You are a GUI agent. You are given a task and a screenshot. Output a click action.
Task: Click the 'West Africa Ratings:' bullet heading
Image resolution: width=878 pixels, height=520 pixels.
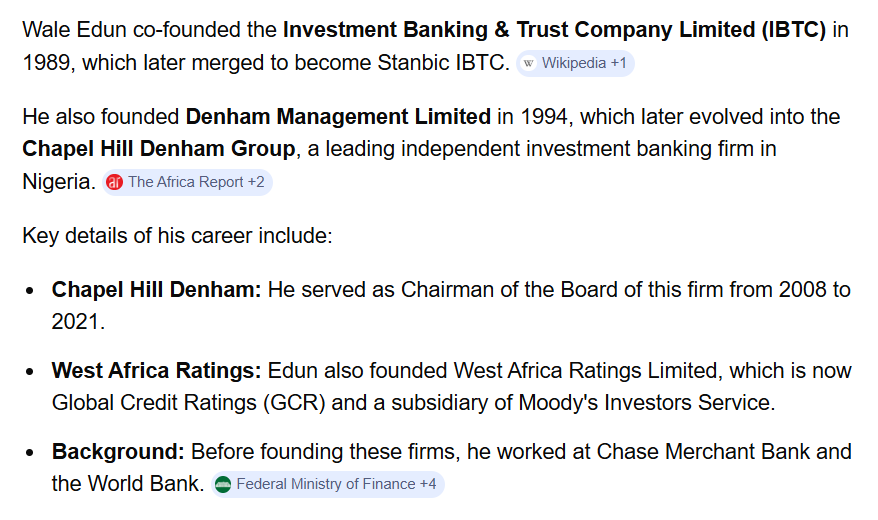(156, 371)
